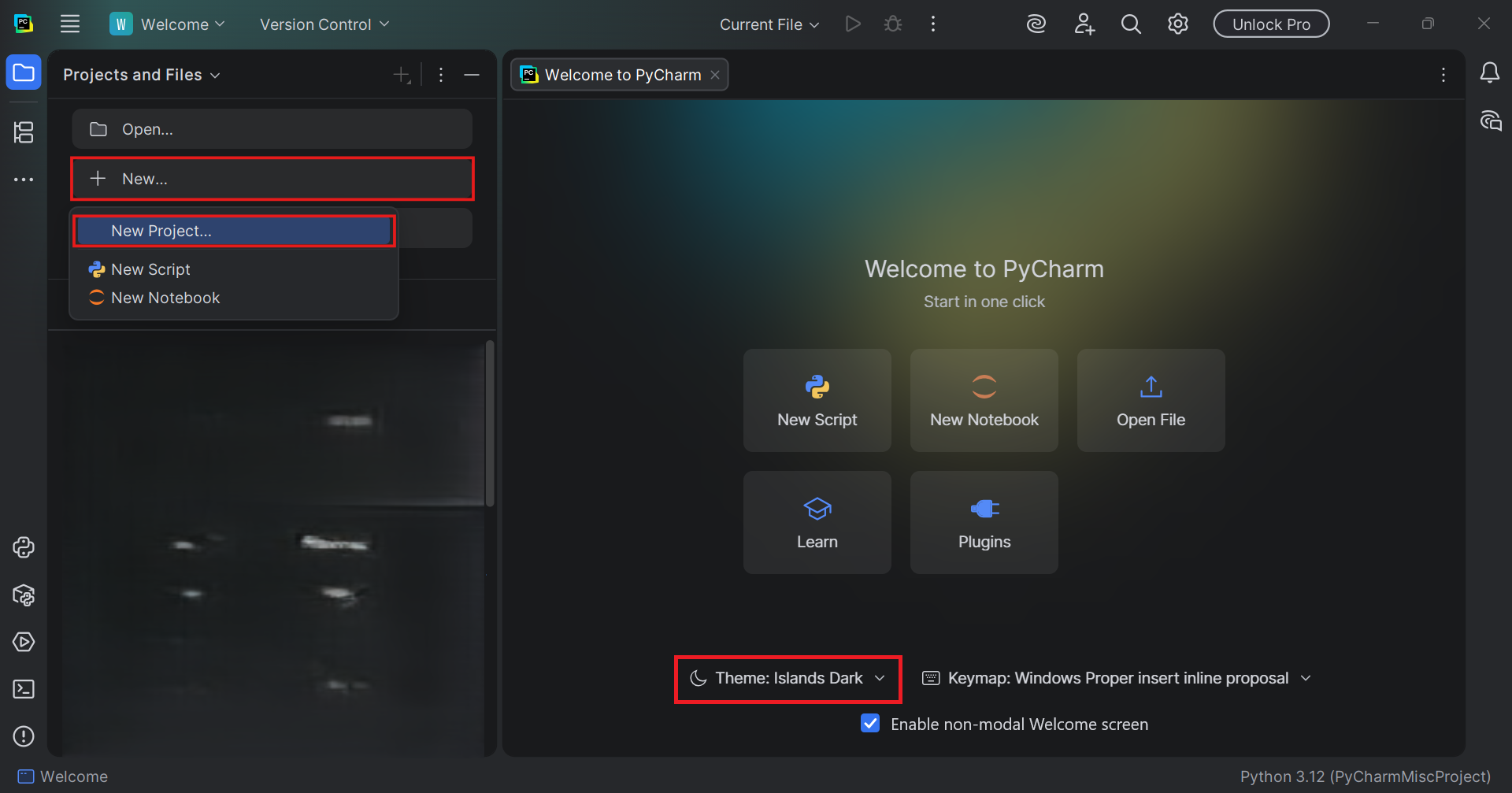Open the Structure tool window icon
Image resolution: width=1512 pixels, height=793 pixels.
[24, 132]
